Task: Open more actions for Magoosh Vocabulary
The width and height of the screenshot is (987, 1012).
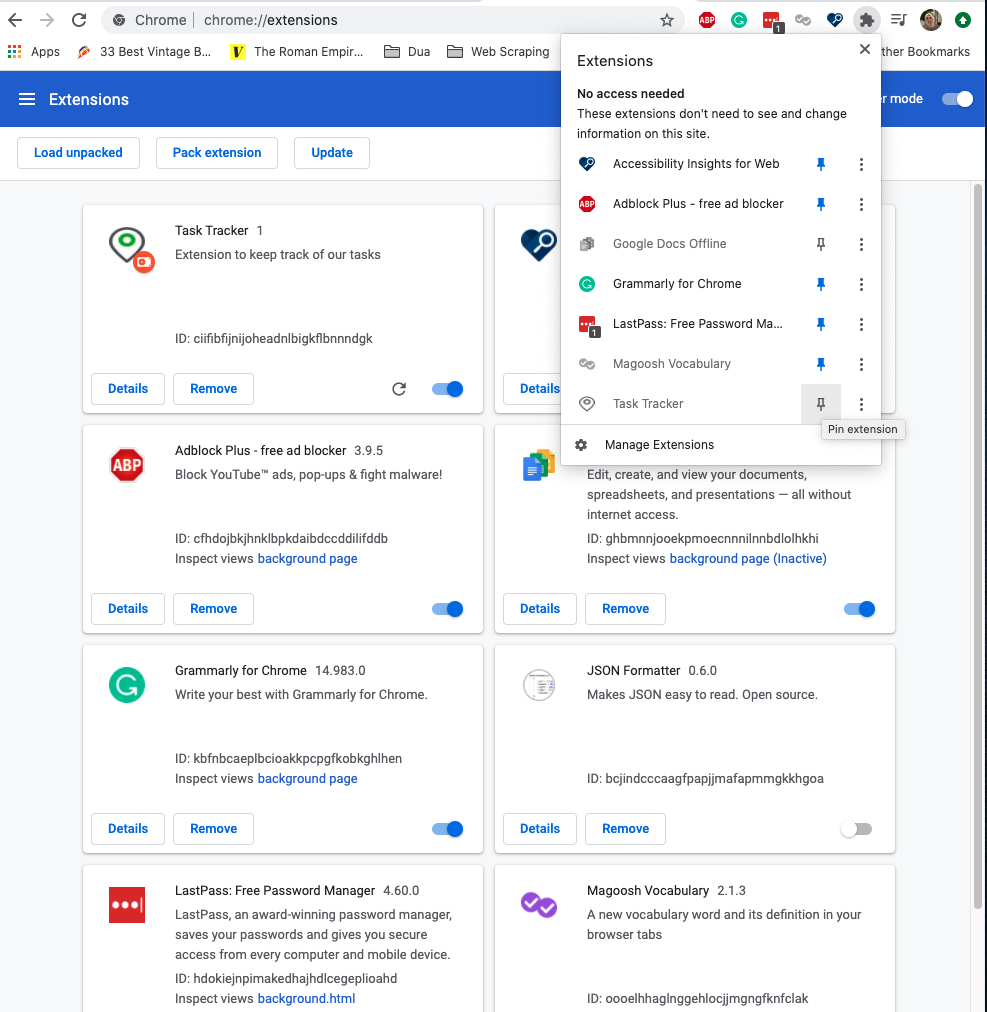Action: click(x=861, y=364)
